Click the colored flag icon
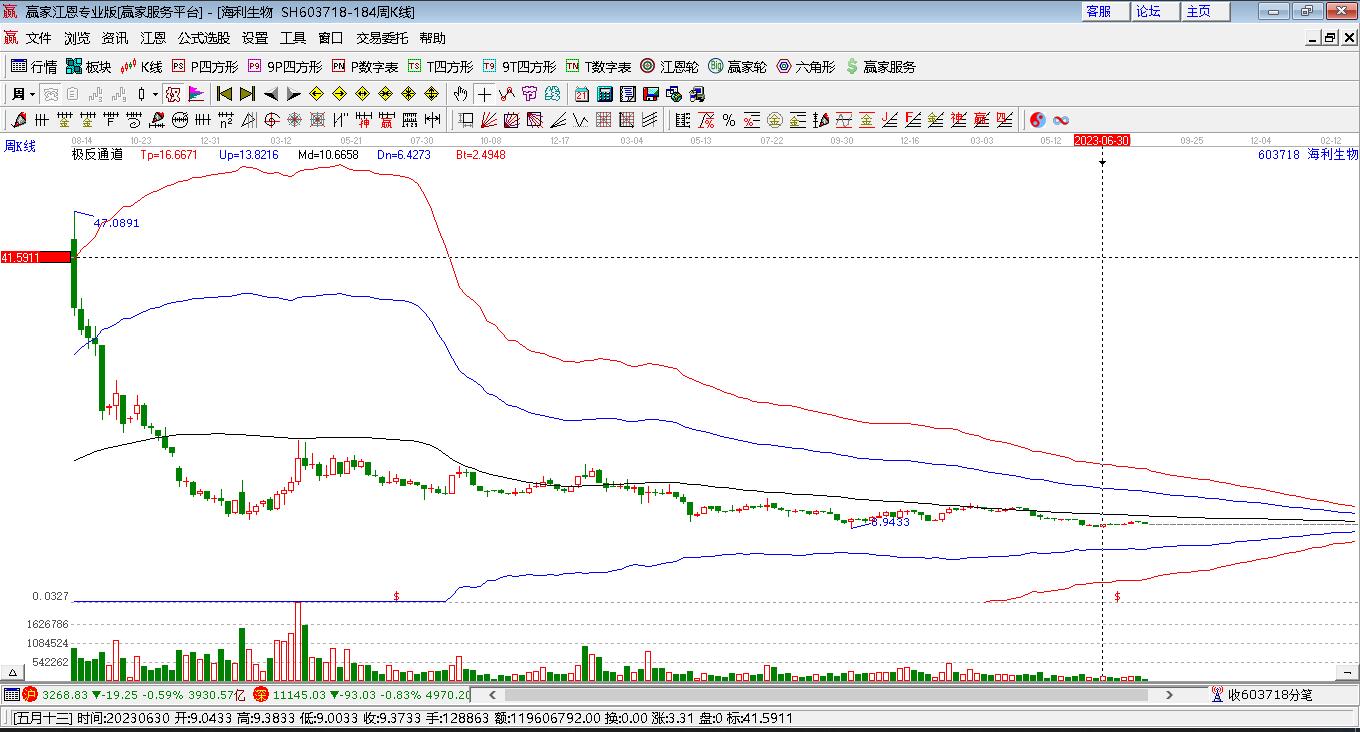Screen dimensions: 1360x732 click(196, 94)
